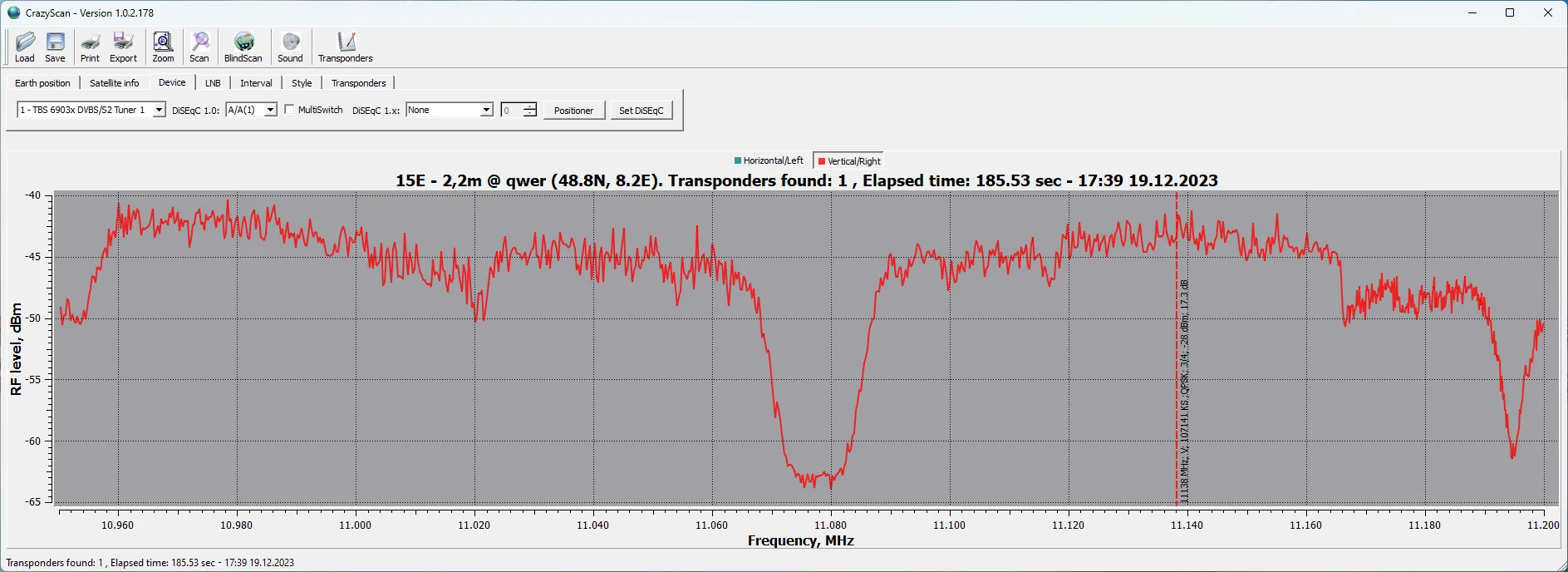
Task: Print the current spectrum chart
Action: [x=90, y=47]
